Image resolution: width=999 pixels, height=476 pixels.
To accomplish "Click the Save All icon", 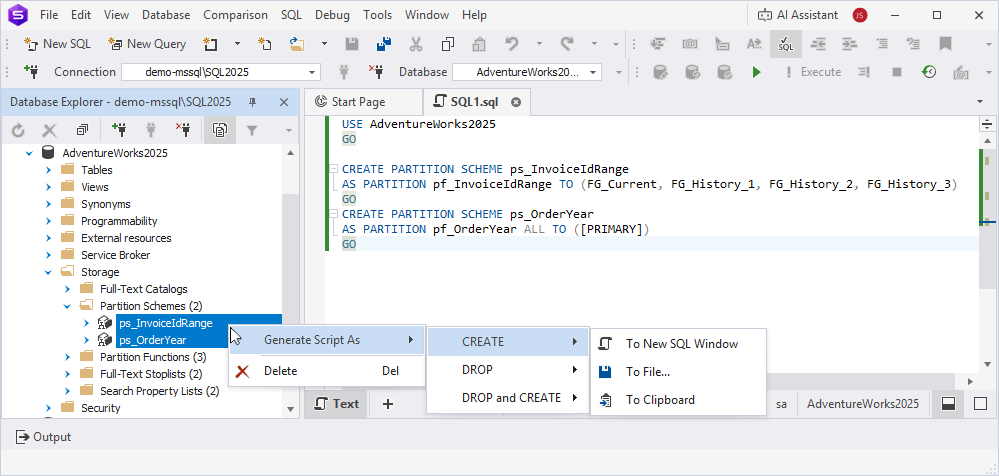I will tap(384, 44).
